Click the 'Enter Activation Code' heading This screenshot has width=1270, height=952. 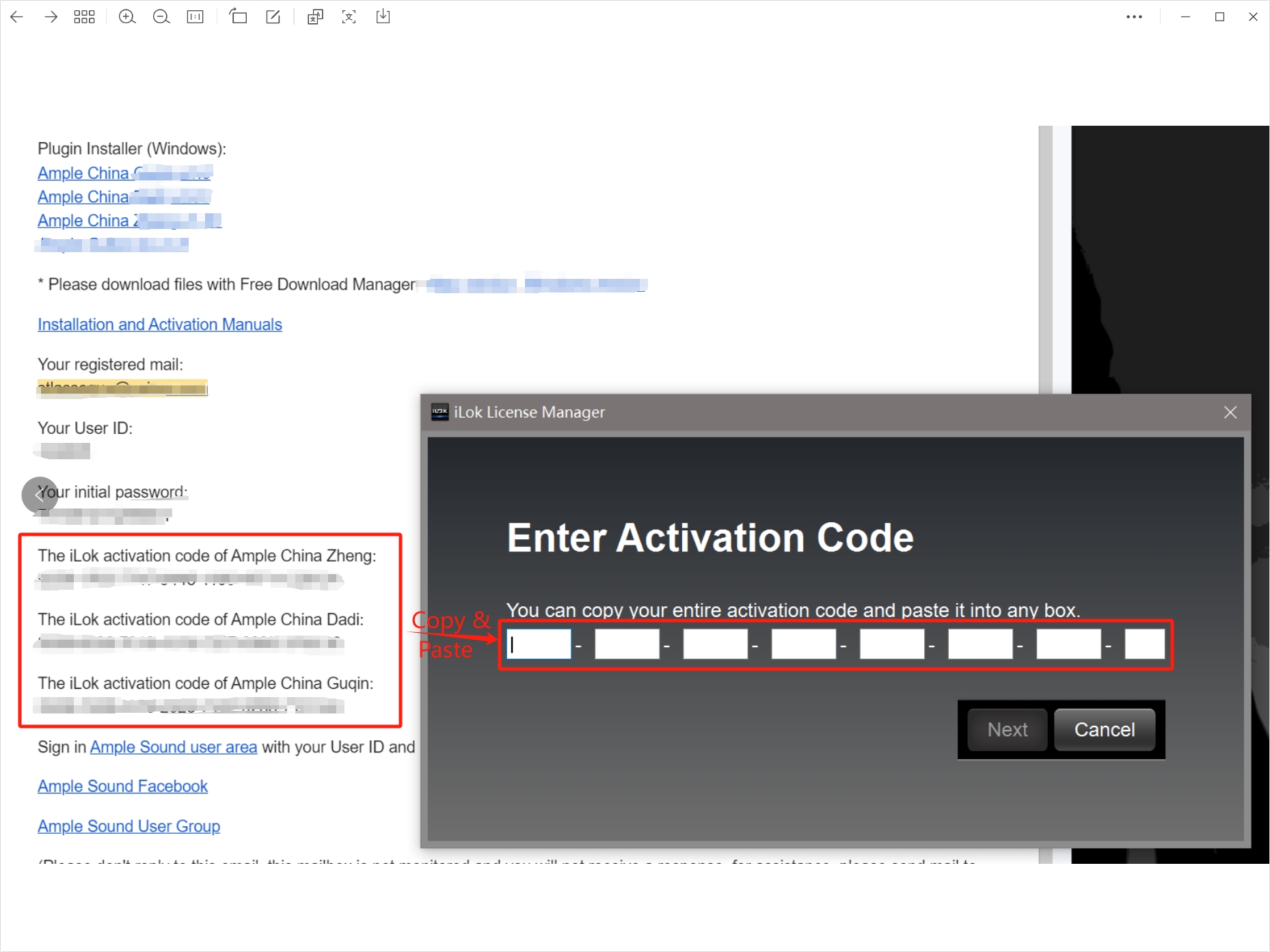[x=710, y=538]
